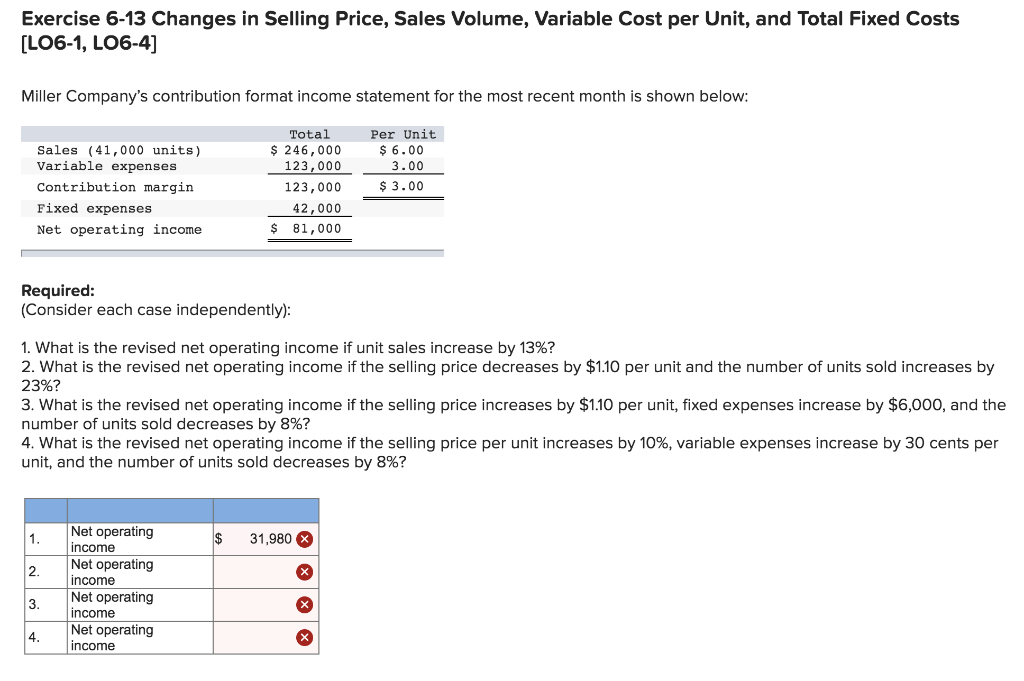Click the empty answer field for row 3
The image size is (1024, 681).
coord(255,605)
